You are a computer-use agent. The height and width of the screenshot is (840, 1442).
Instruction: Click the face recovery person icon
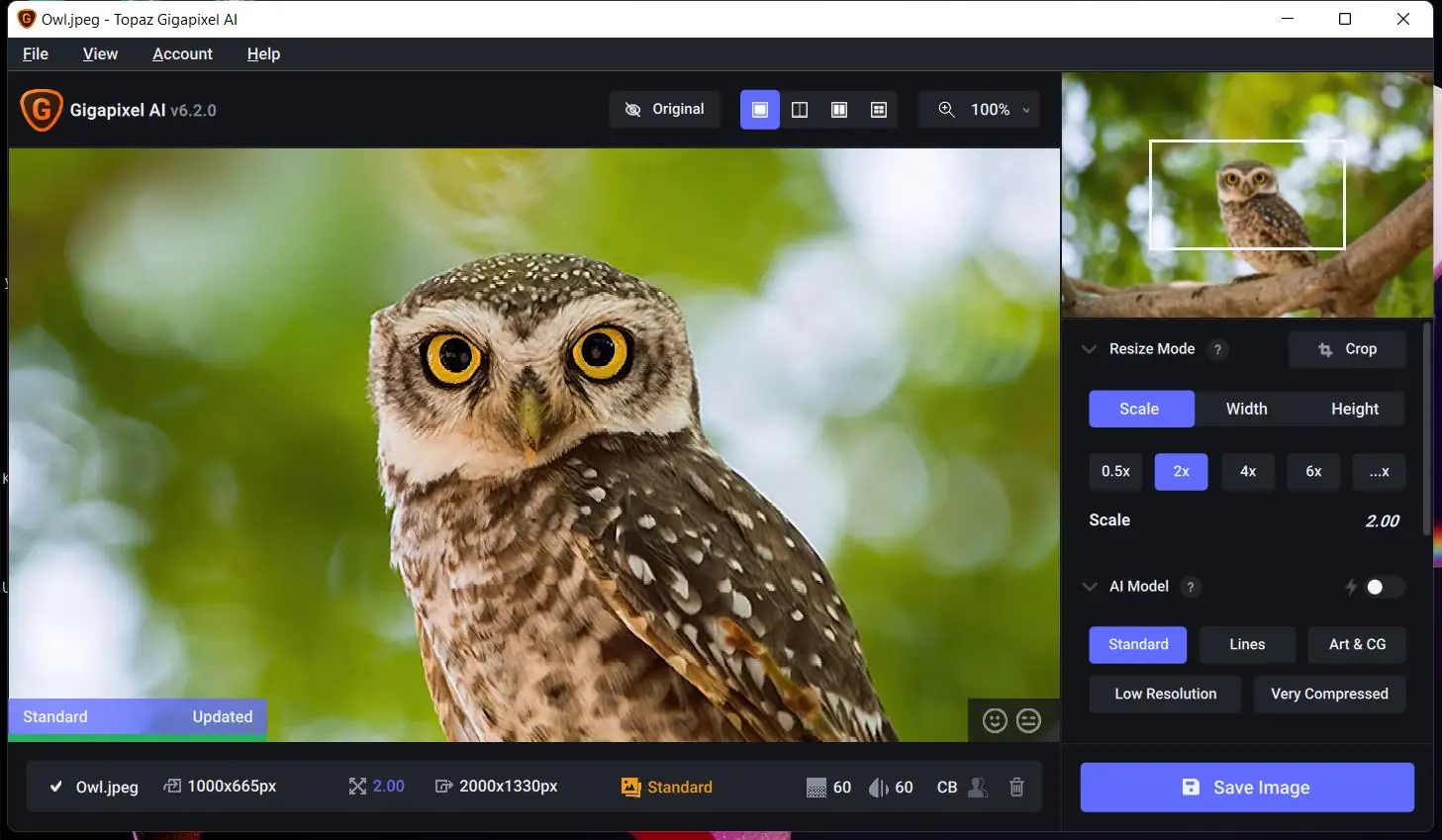978,788
